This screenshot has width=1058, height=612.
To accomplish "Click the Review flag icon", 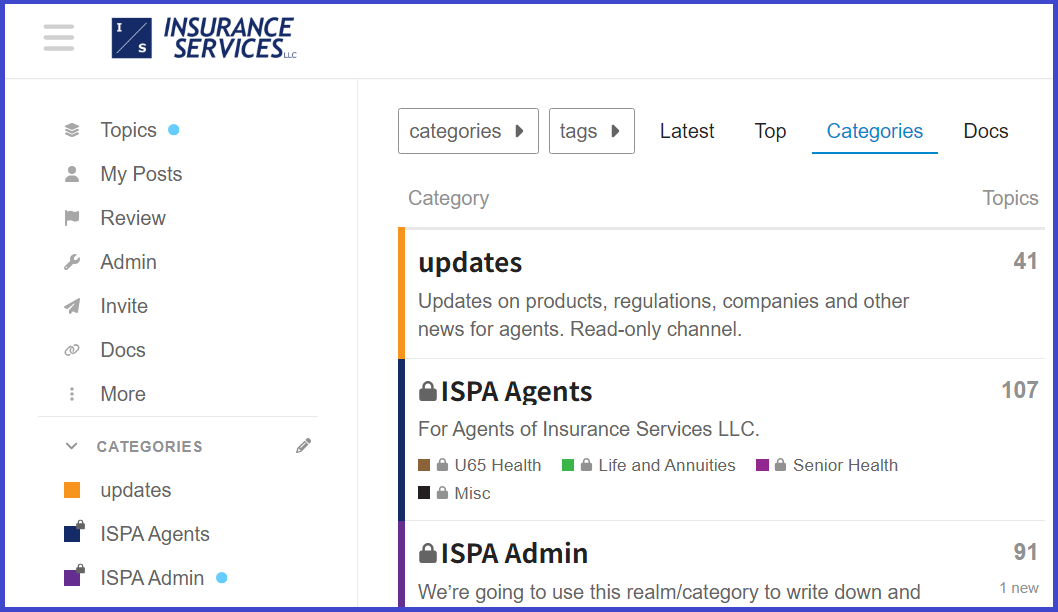I will 72,218.
